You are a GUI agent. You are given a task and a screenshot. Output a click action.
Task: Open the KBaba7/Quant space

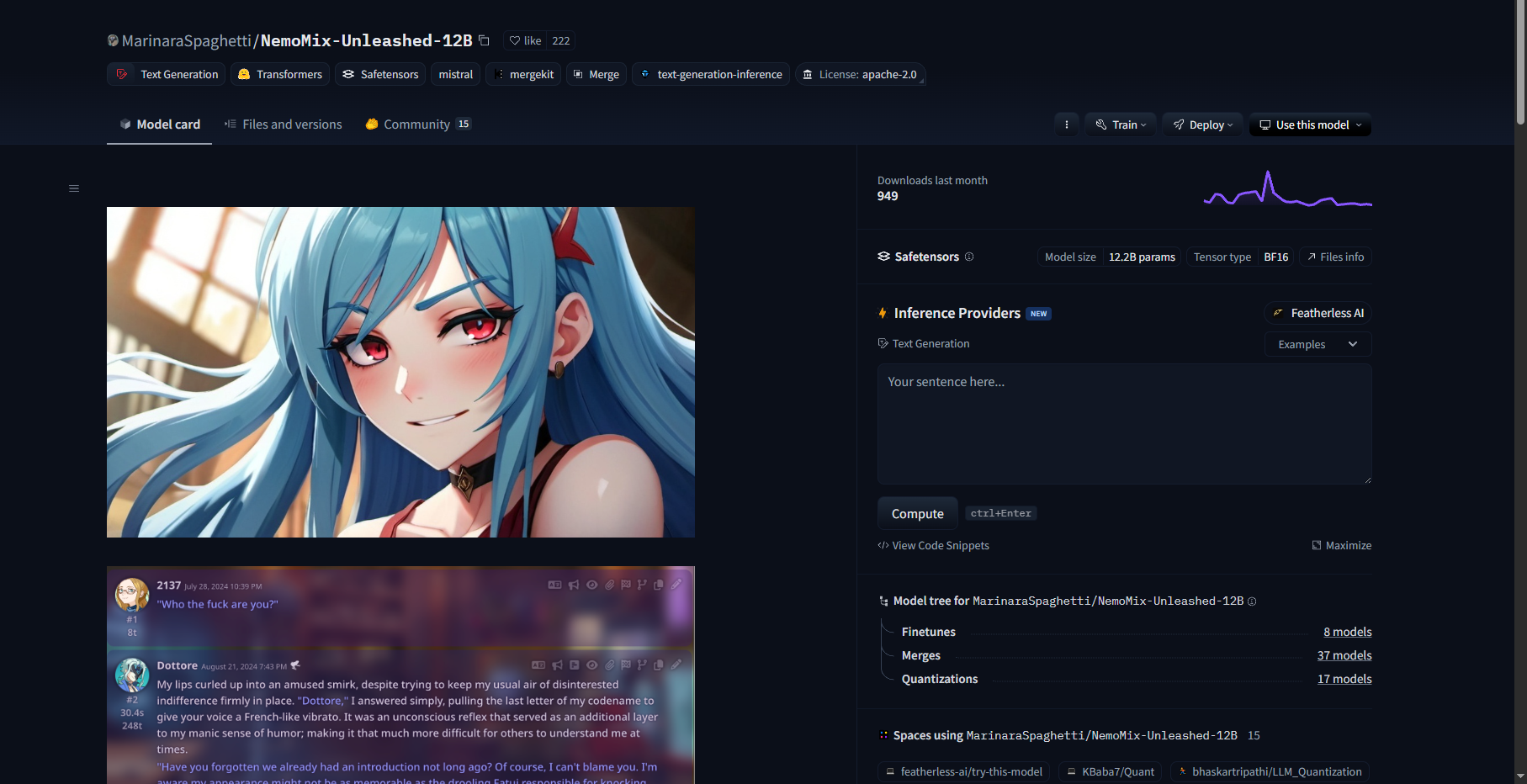pos(1111,771)
